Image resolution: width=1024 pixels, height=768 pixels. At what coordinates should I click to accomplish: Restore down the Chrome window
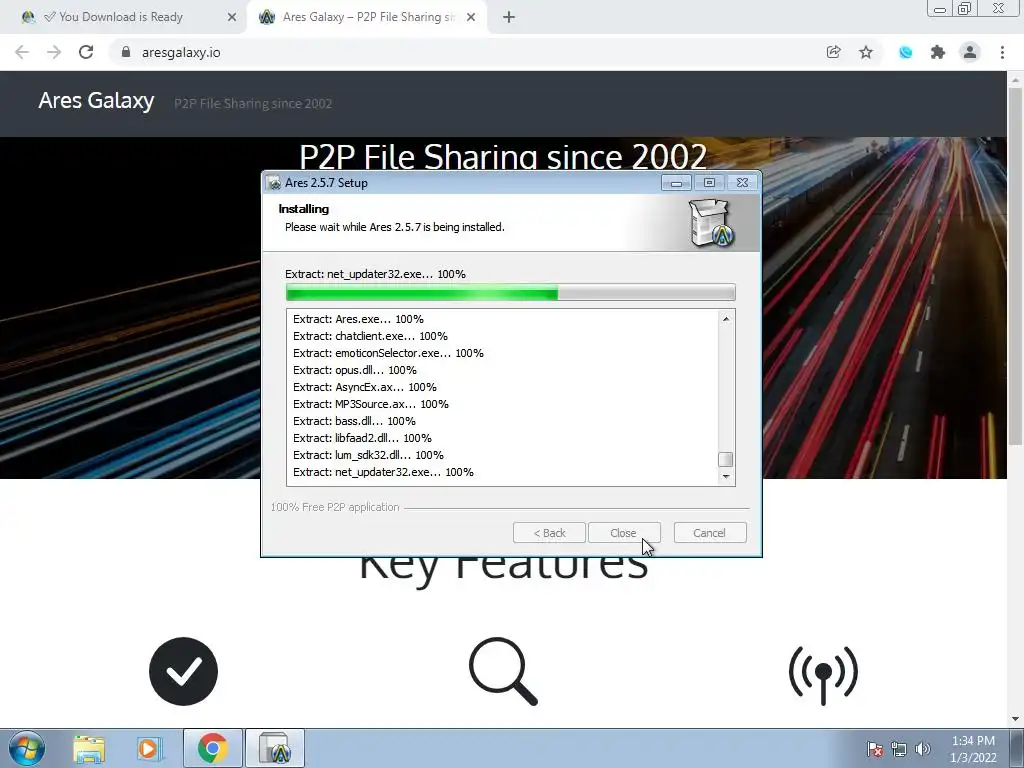[965, 9]
